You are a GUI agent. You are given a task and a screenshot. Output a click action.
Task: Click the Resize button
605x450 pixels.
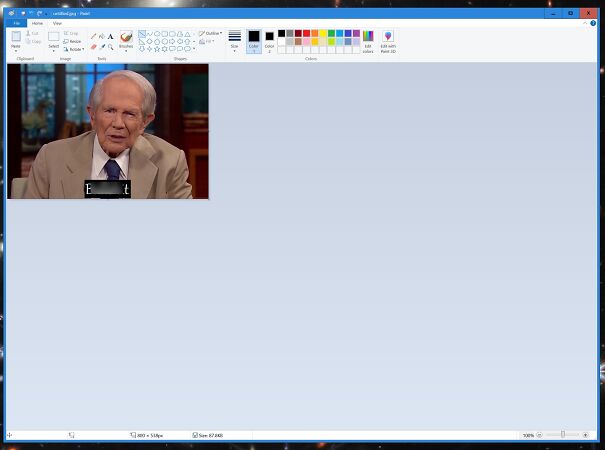(x=73, y=41)
